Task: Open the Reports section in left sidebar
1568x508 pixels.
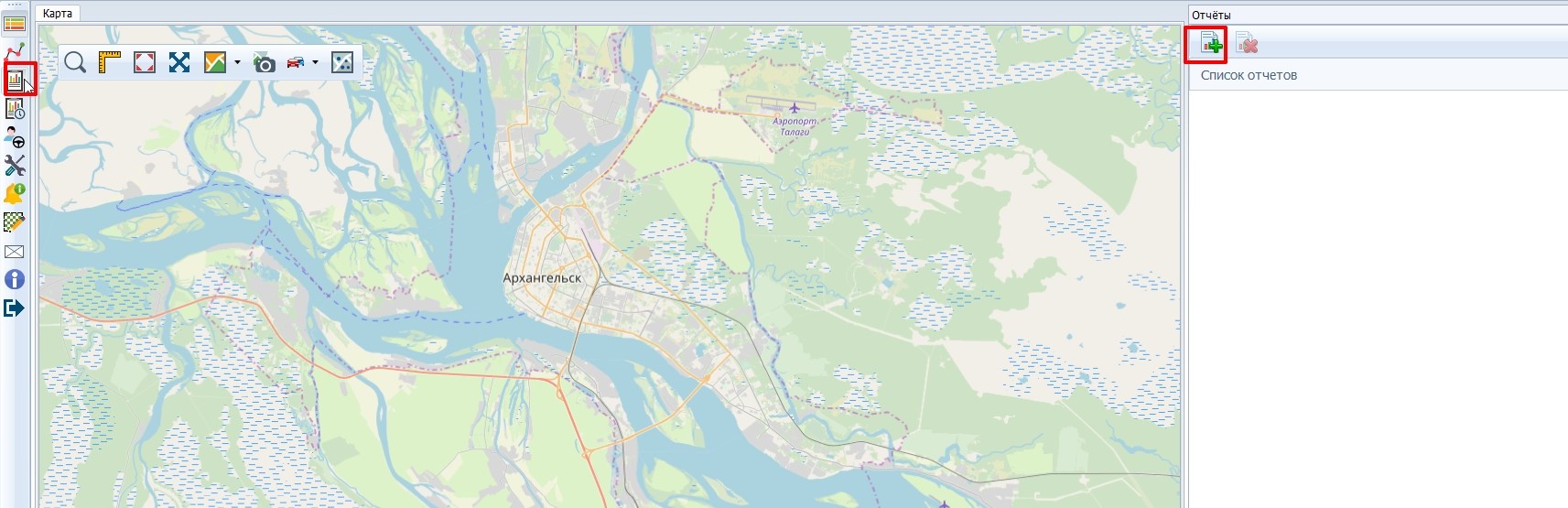Action: point(16,81)
